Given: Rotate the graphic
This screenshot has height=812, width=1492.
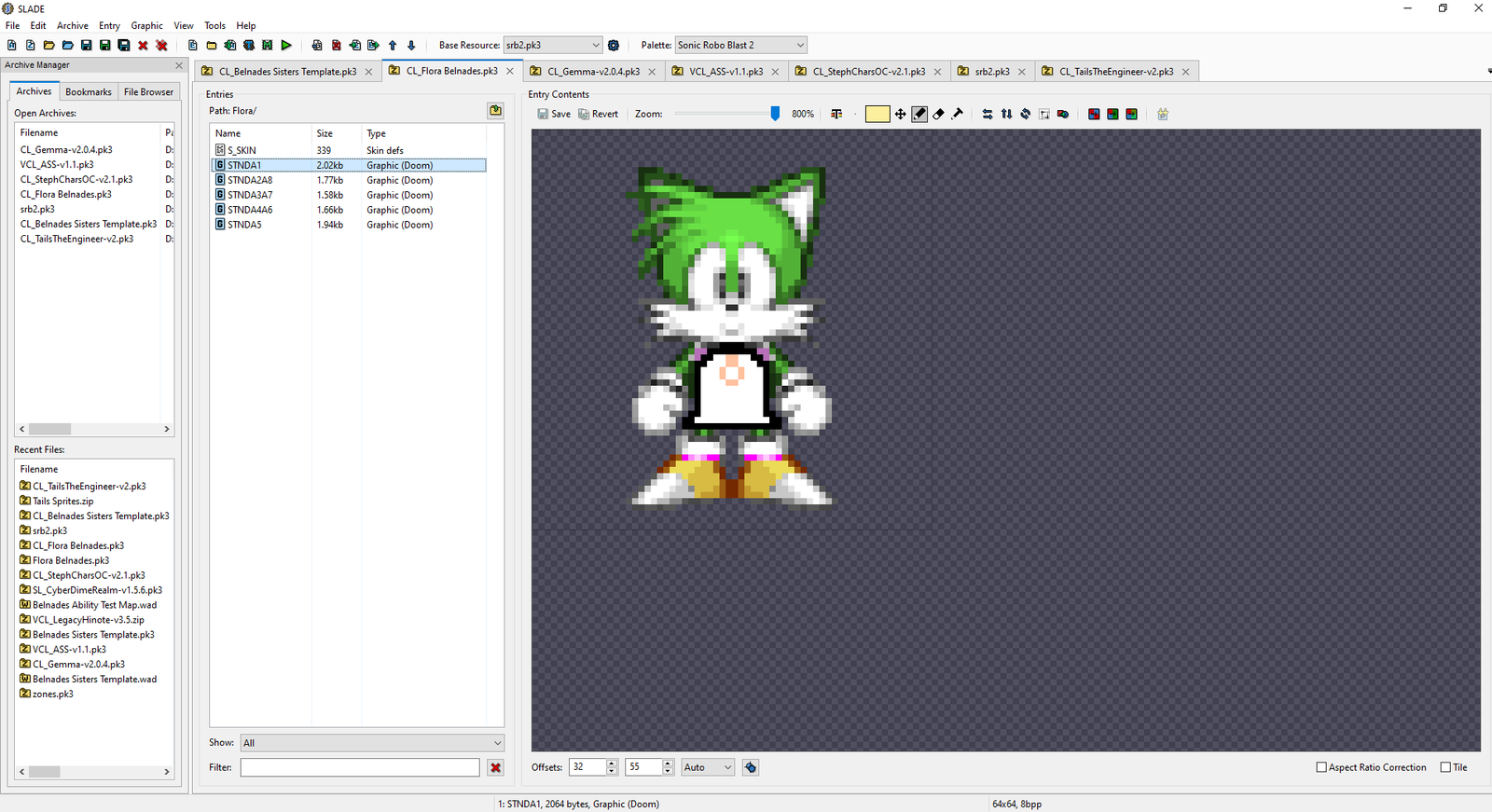Looking at the screenshot, I should 1025,114.
